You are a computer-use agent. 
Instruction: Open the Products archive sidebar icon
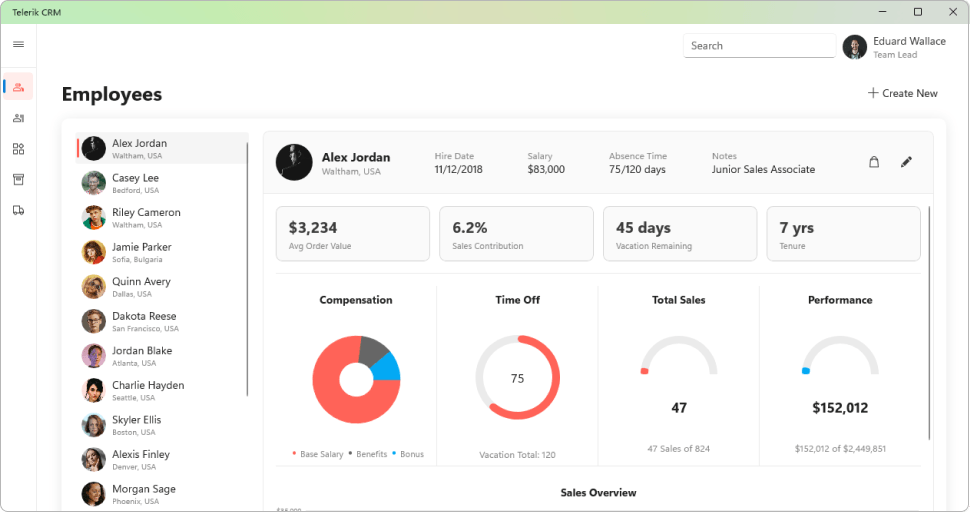click(x=19, y=180)
